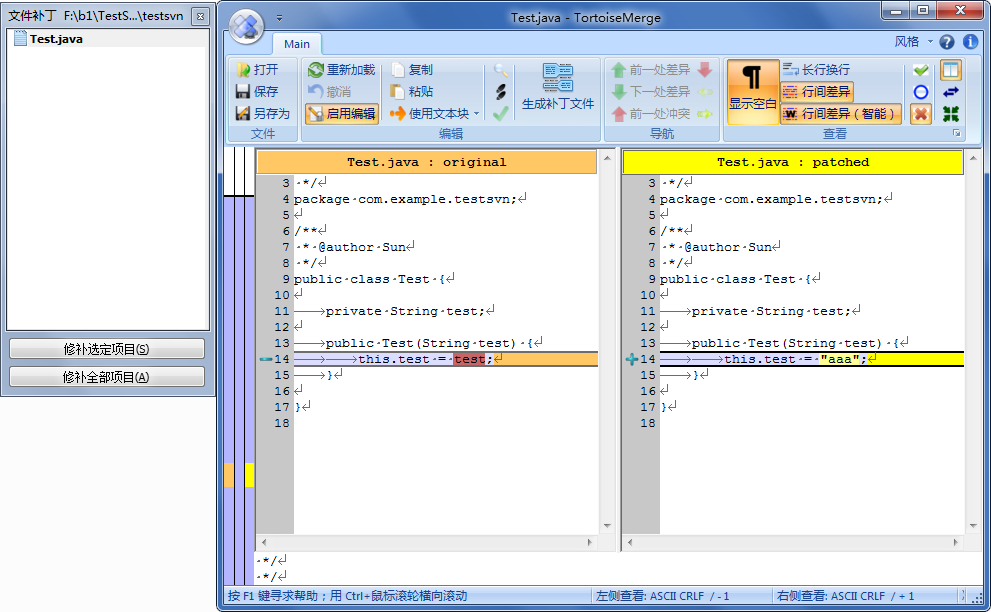The height and width of the screenshot is (612, 991).
Task: Click 'Test.java : original' pane header
Action: [x=427, y=162]
